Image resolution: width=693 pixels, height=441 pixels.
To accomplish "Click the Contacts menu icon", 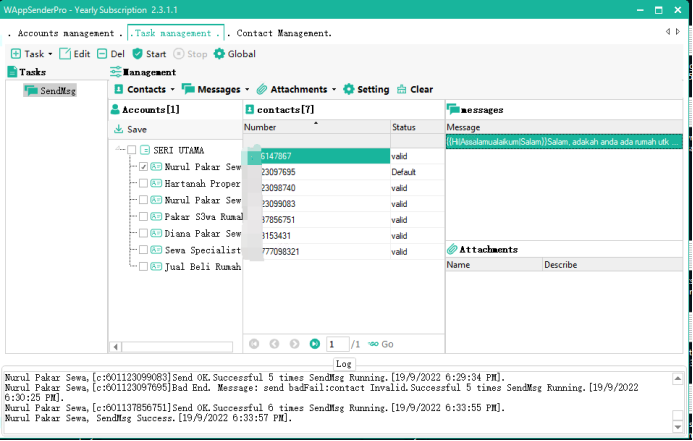I will pos(118,89).
